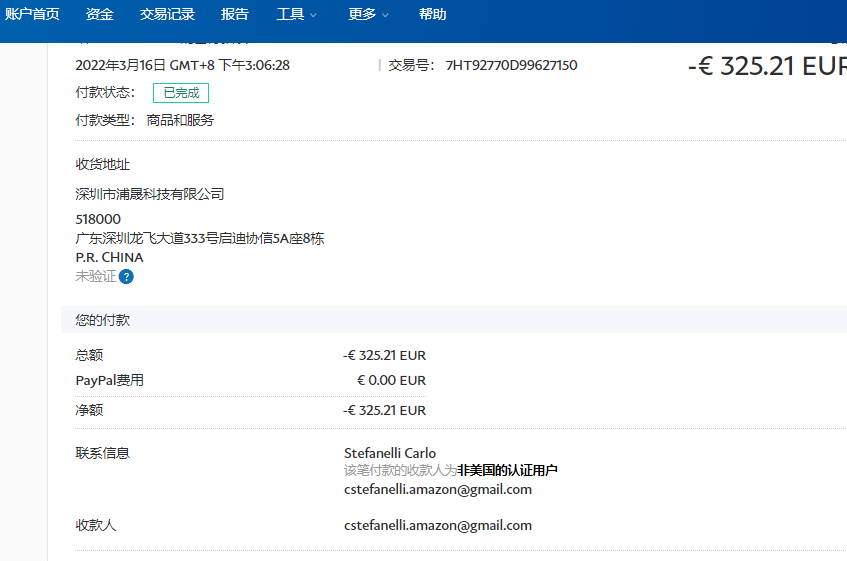The height and width of the screenshot is (561, 847).
Task: Select the 净额 amount value
Action: tap(384, 410)
